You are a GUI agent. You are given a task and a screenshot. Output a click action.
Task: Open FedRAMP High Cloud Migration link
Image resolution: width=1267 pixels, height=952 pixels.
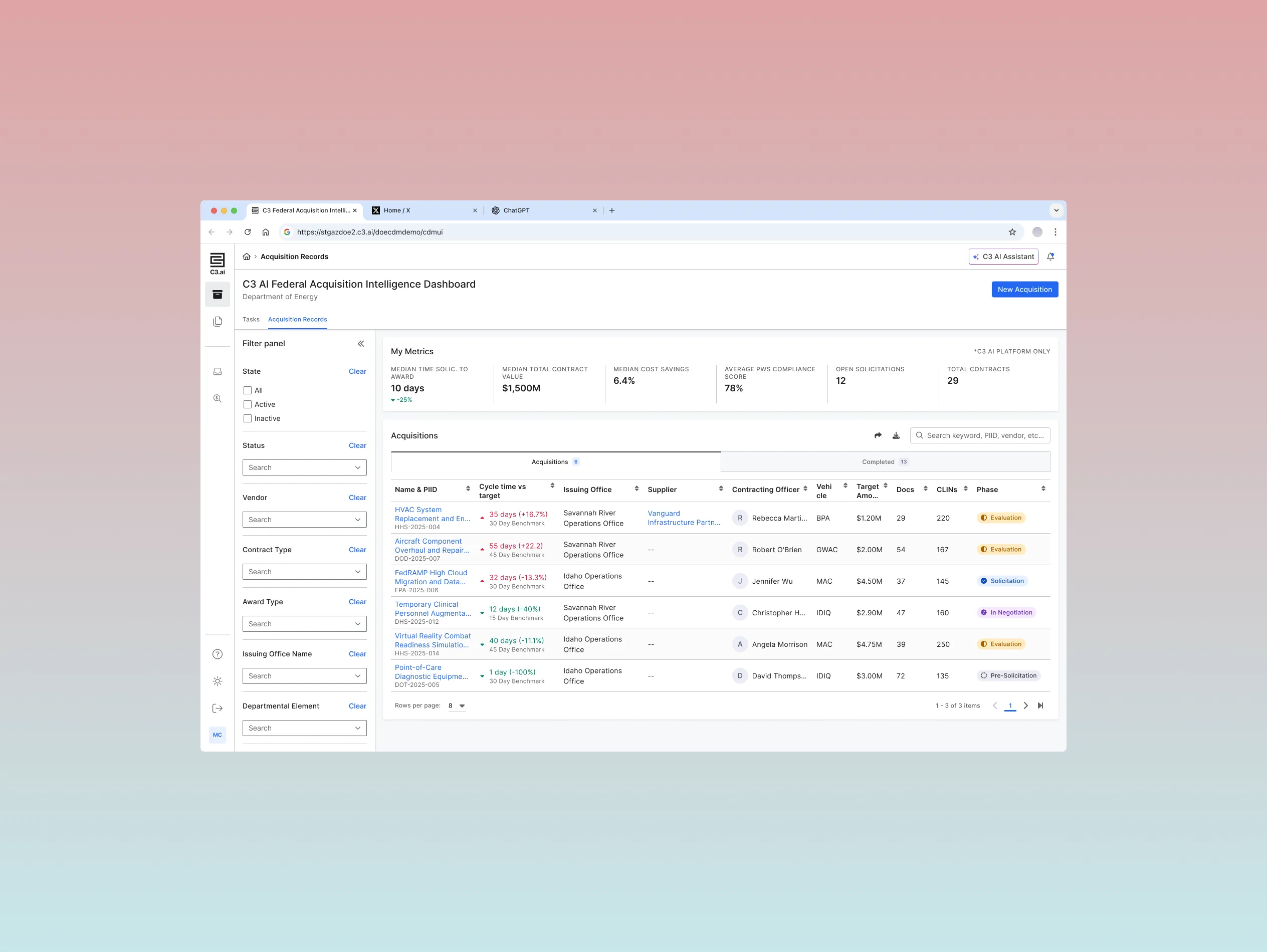tap(431, 577)
